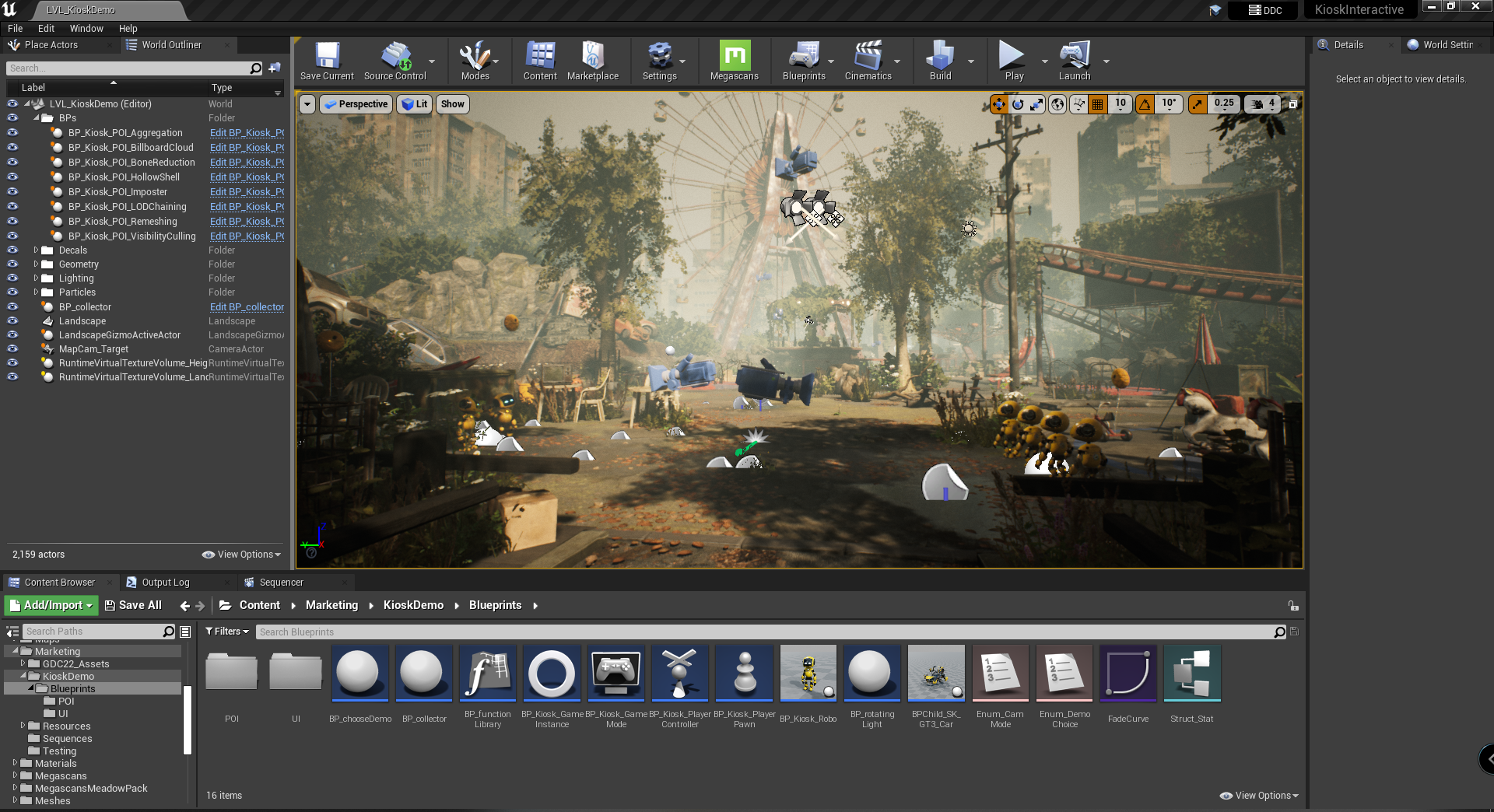Toggle surface snapping icon in viewport
Viewport: 1494px width, 812px height.
[1078, 104]
